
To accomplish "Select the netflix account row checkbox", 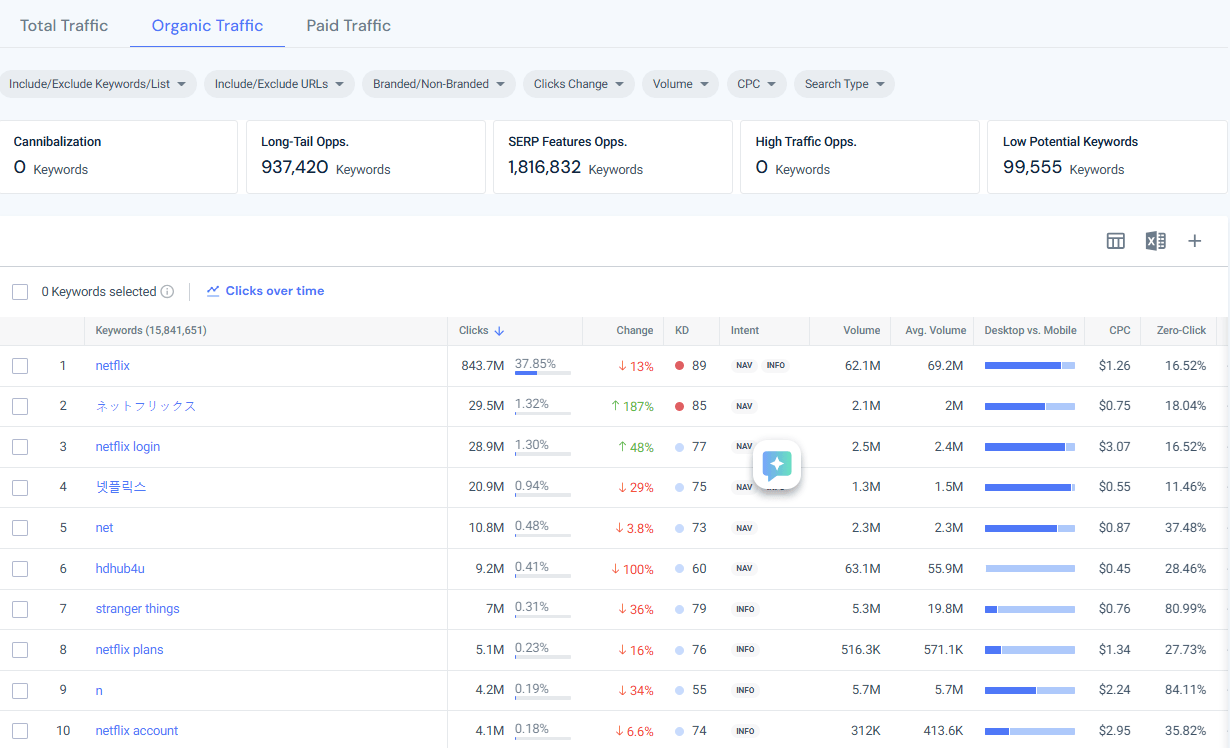I will click(20, 731).
